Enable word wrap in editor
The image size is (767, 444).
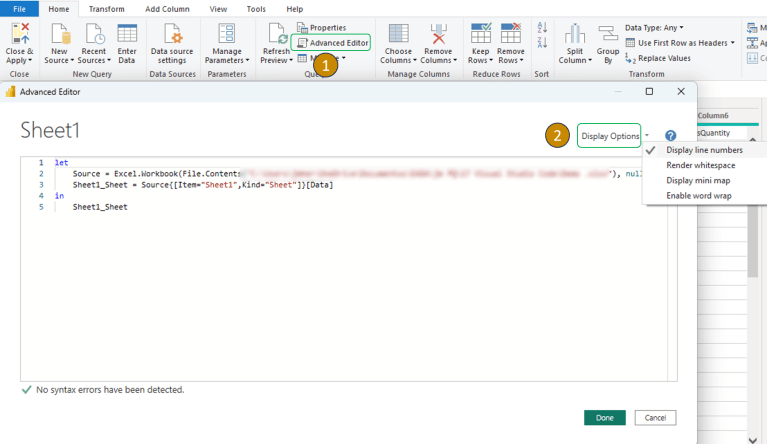tap(699, 195)
